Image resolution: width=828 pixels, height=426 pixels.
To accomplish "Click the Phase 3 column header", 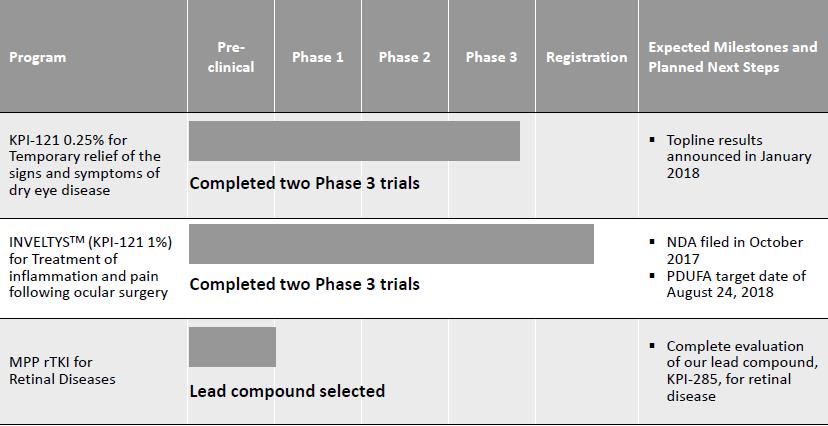I will coord(491,57).
